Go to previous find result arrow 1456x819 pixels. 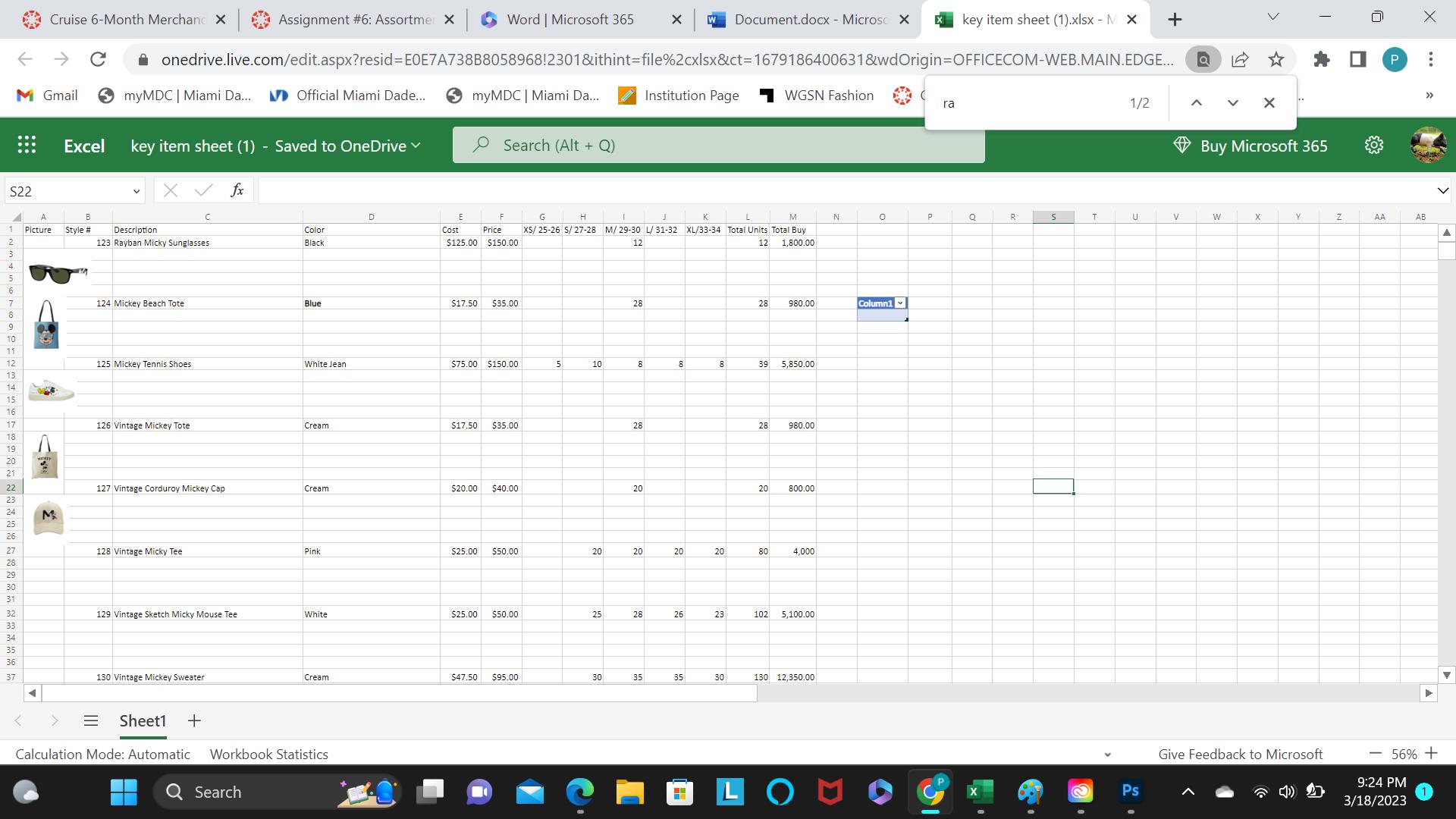[x=1196, y=102]
